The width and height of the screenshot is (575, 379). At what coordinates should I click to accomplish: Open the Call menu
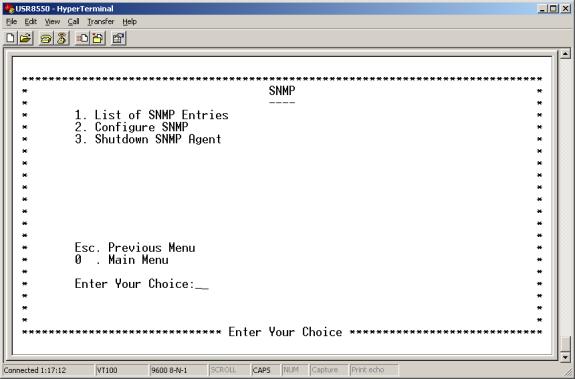click(73, 22)
